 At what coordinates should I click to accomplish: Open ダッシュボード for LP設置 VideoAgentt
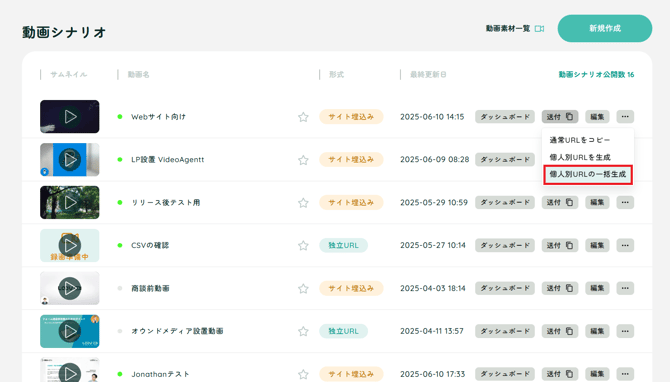coord(505,160)
